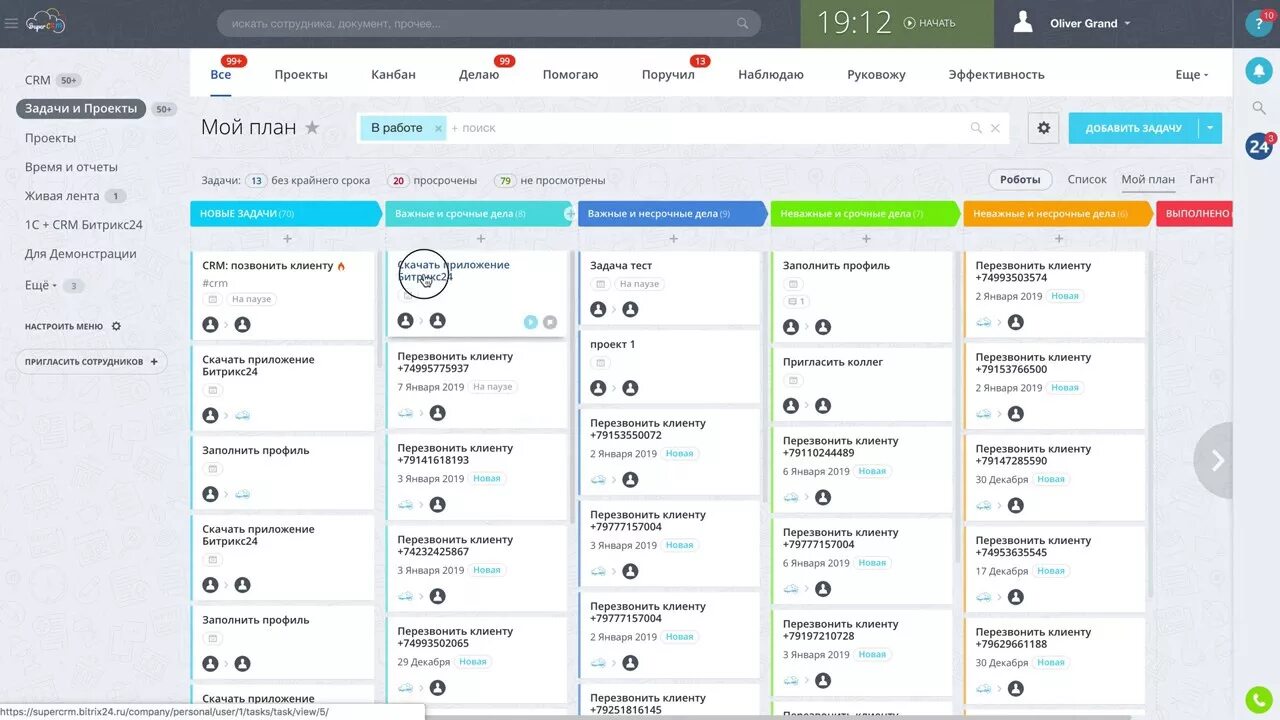Open Эффективность tab

(996, 75)
